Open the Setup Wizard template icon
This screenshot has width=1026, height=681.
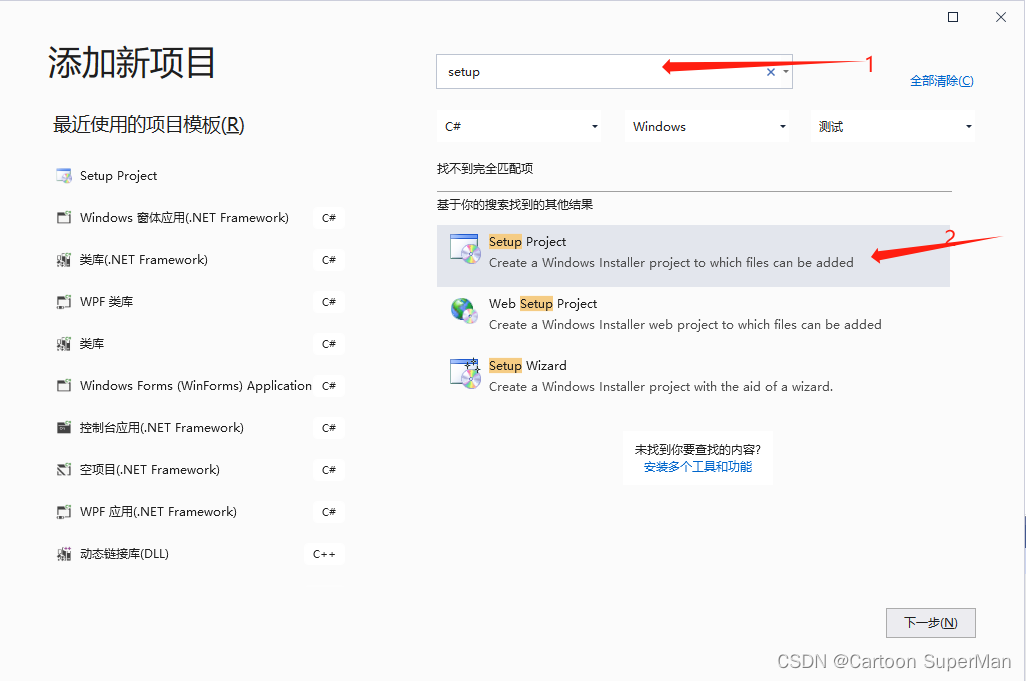pos(464,373)
